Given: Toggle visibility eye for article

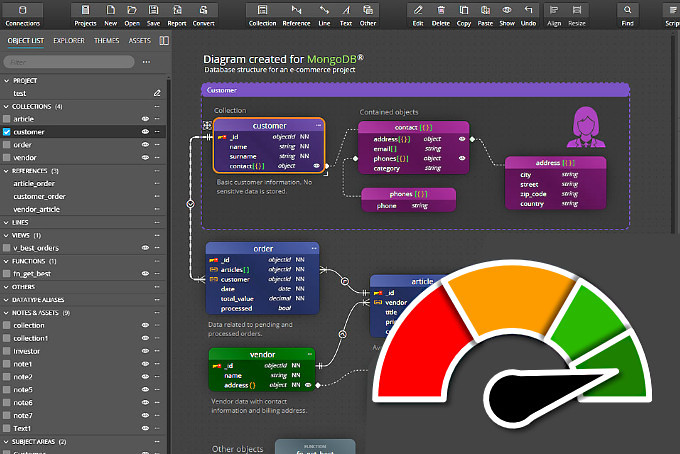Looking at the screenshot, I should [145, 119].
